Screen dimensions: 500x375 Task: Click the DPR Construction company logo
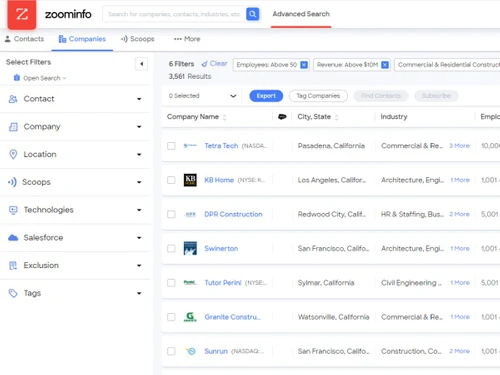pyautogui.click(x=190, y=214)
